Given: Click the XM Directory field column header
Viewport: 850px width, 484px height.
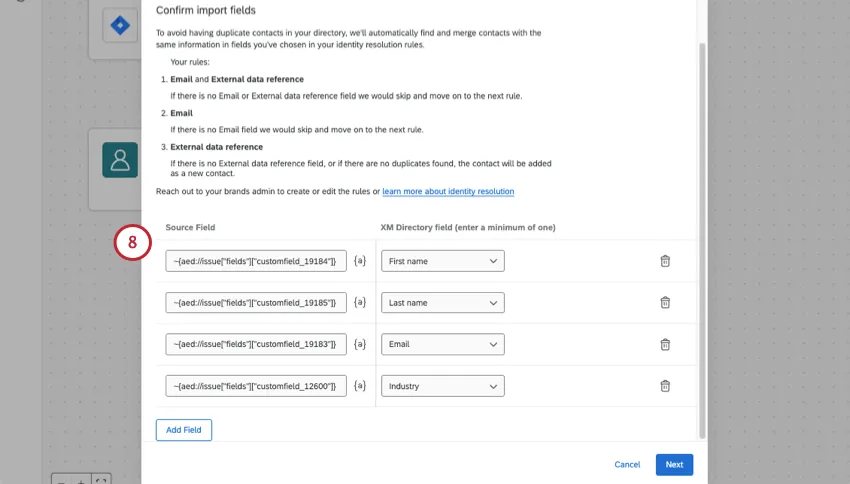Looking at the screenshot, I should coord(468,227).
